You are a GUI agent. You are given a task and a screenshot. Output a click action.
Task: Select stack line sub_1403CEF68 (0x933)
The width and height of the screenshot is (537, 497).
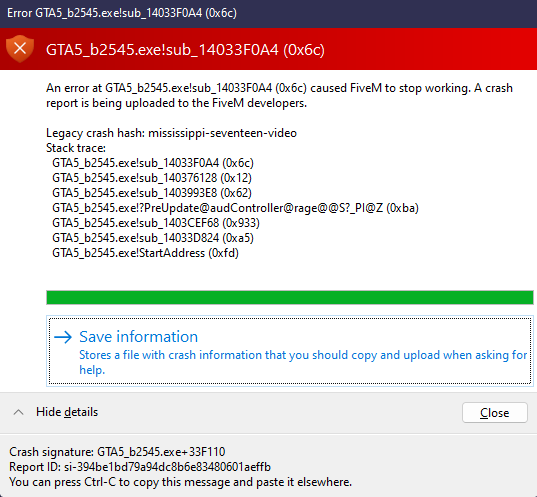click(156, 223)
